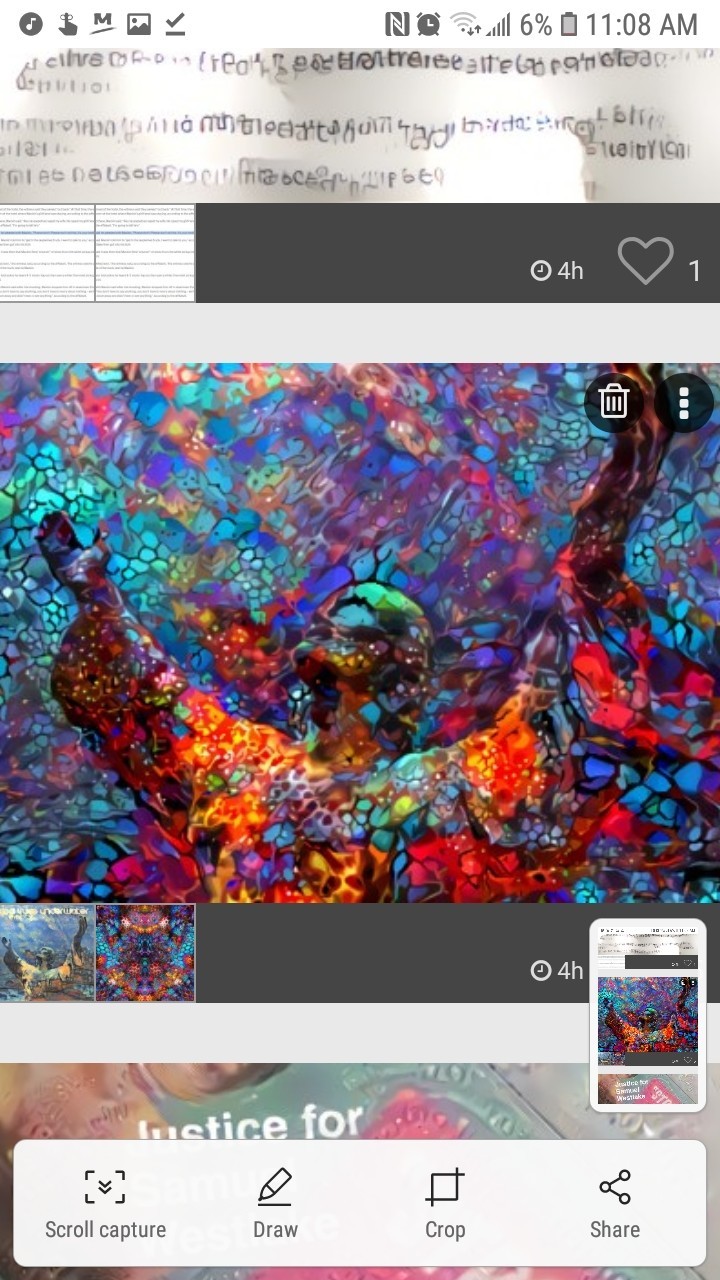Tap the Scroll capture button

105,1204
